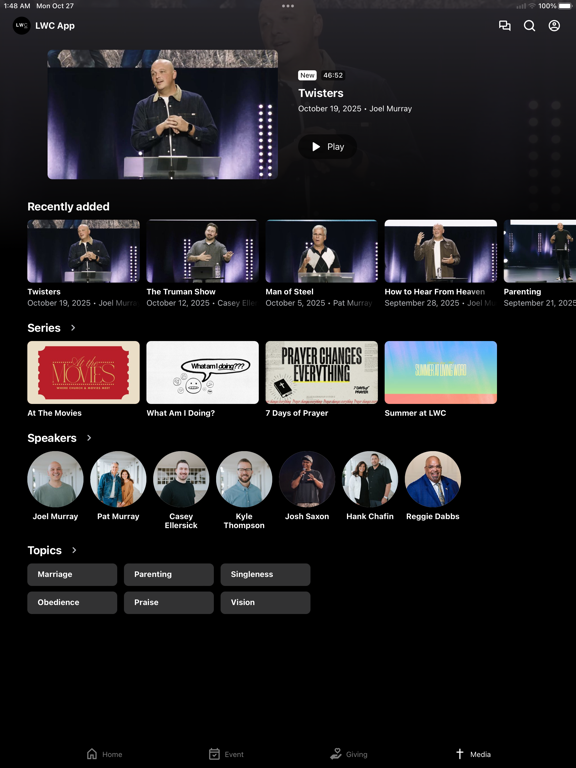Open the Parenting sermon thumbnail
This screenshot has width=576, height=768.
click(x=540, y=251)
